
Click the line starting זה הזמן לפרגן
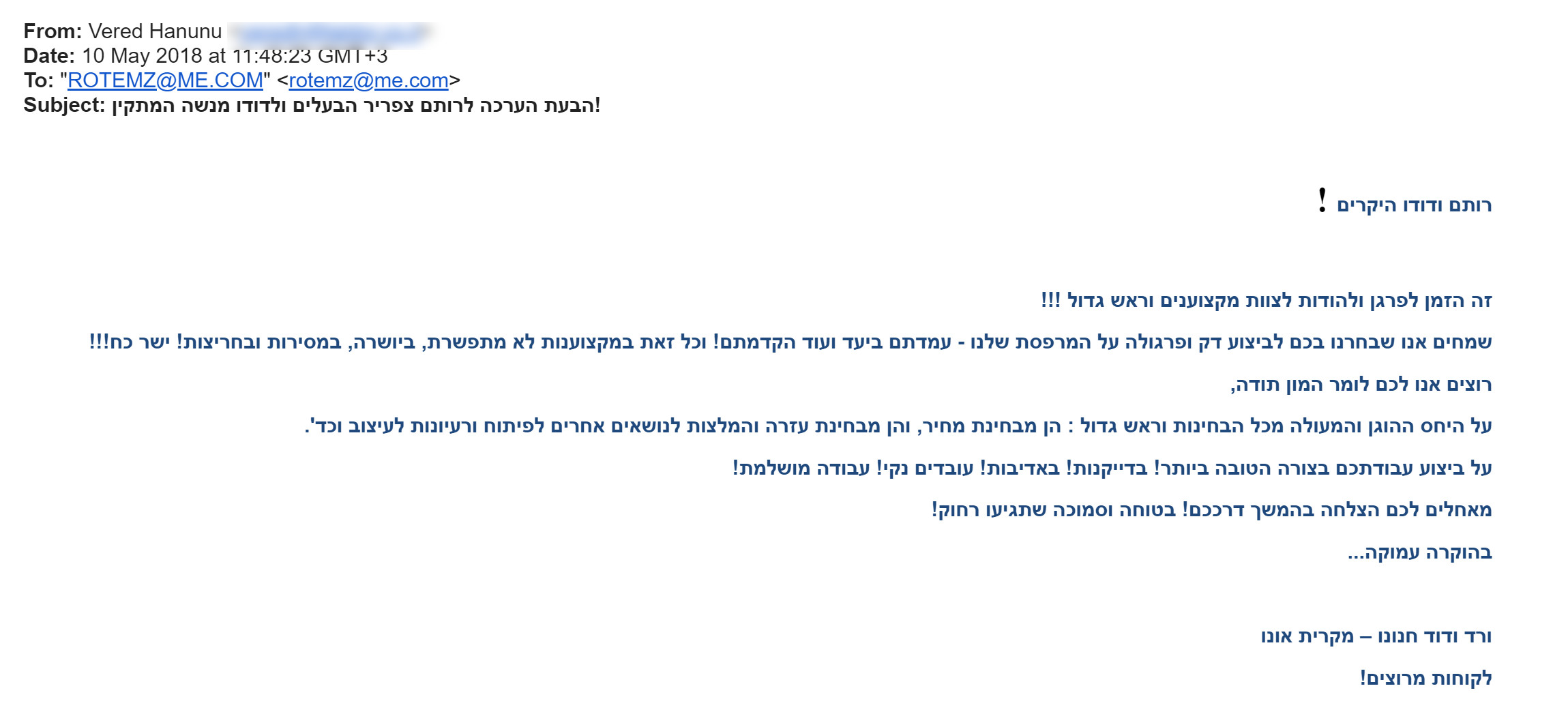1267,300
